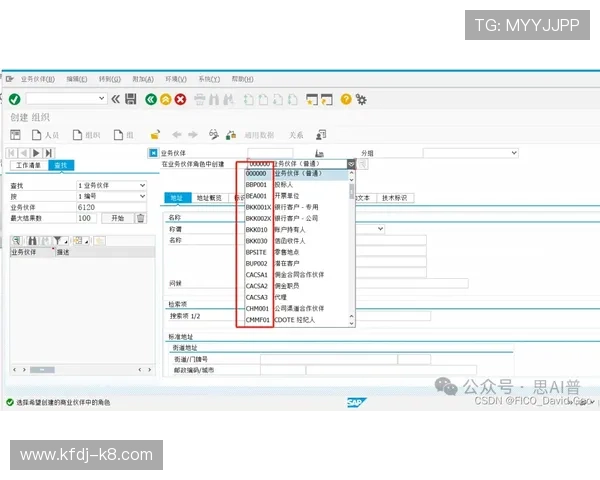Image resolution: width=600 pixels, height=480 pixels.
Task: Click the yellow Exit icon
Action: (166, 100)
